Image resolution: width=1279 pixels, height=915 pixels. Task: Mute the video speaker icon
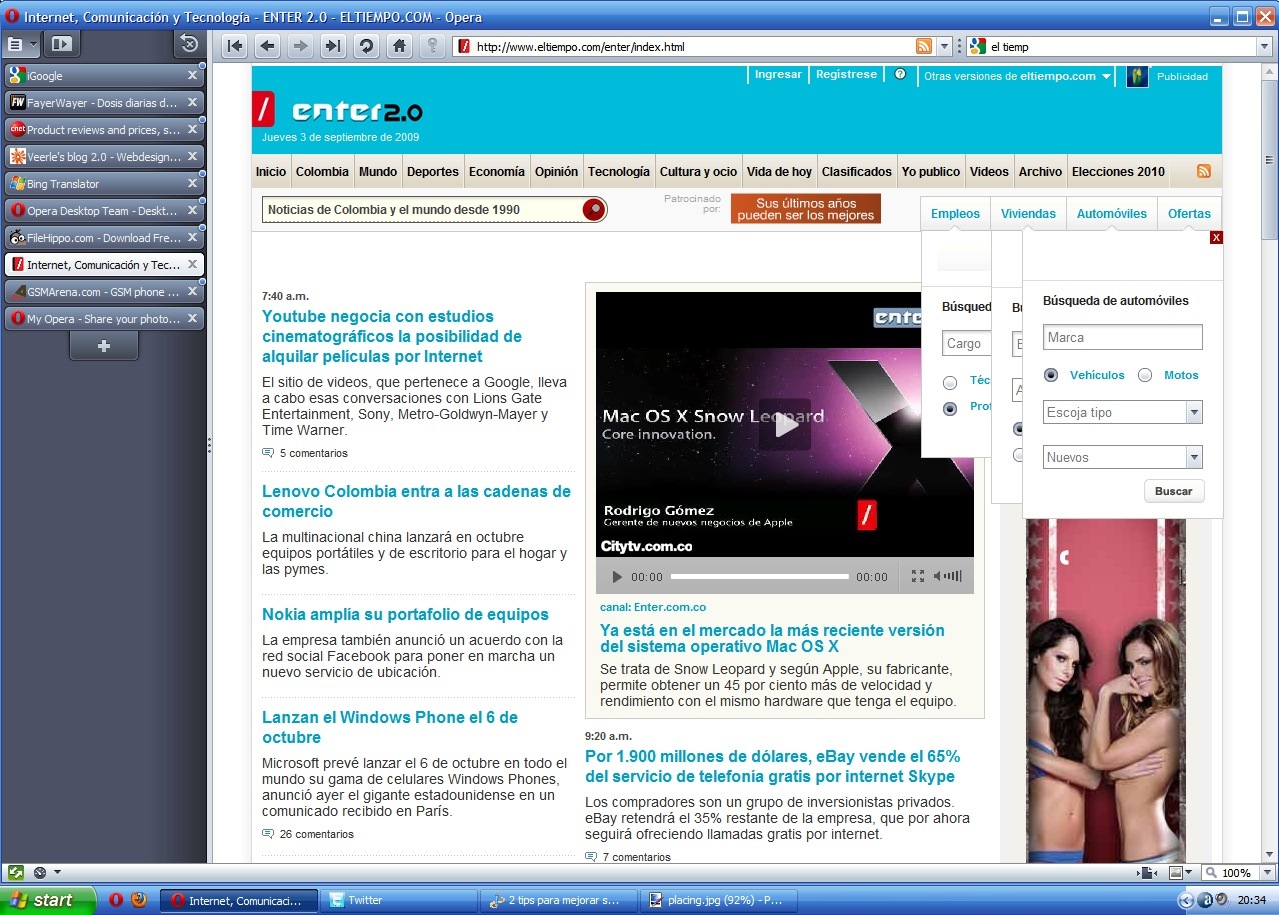[x=938, y=576]
